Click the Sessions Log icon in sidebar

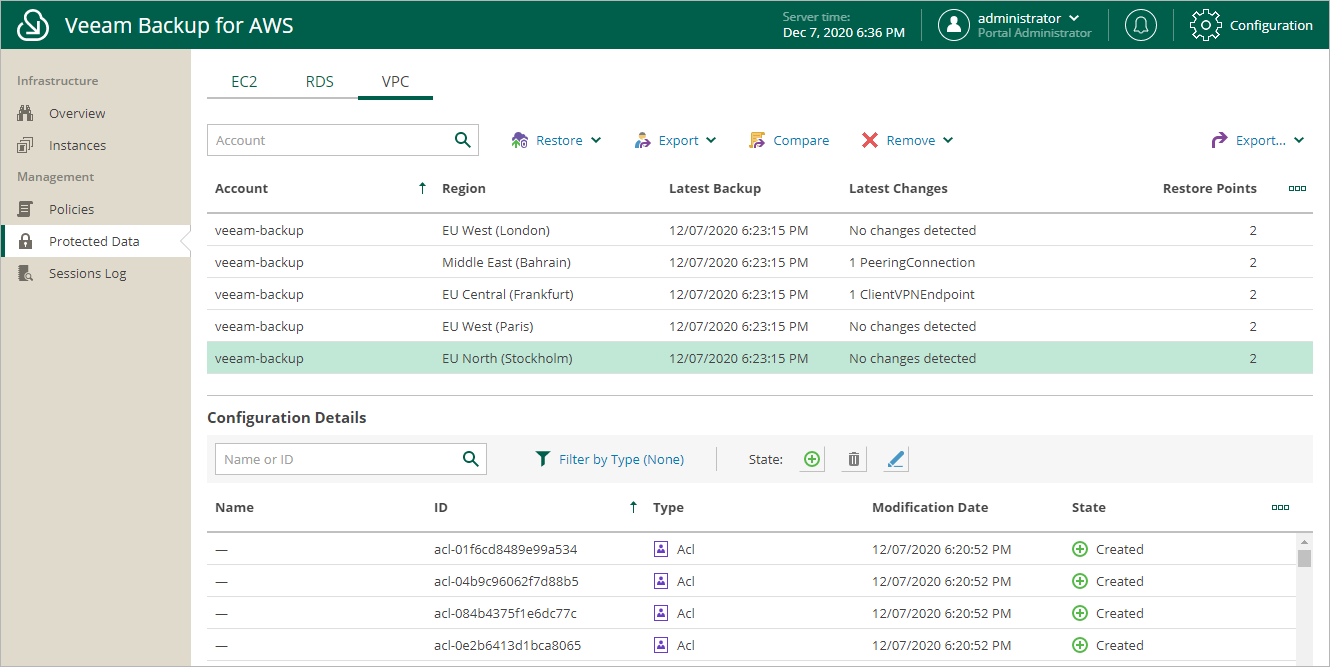click(x=26, y=274)
